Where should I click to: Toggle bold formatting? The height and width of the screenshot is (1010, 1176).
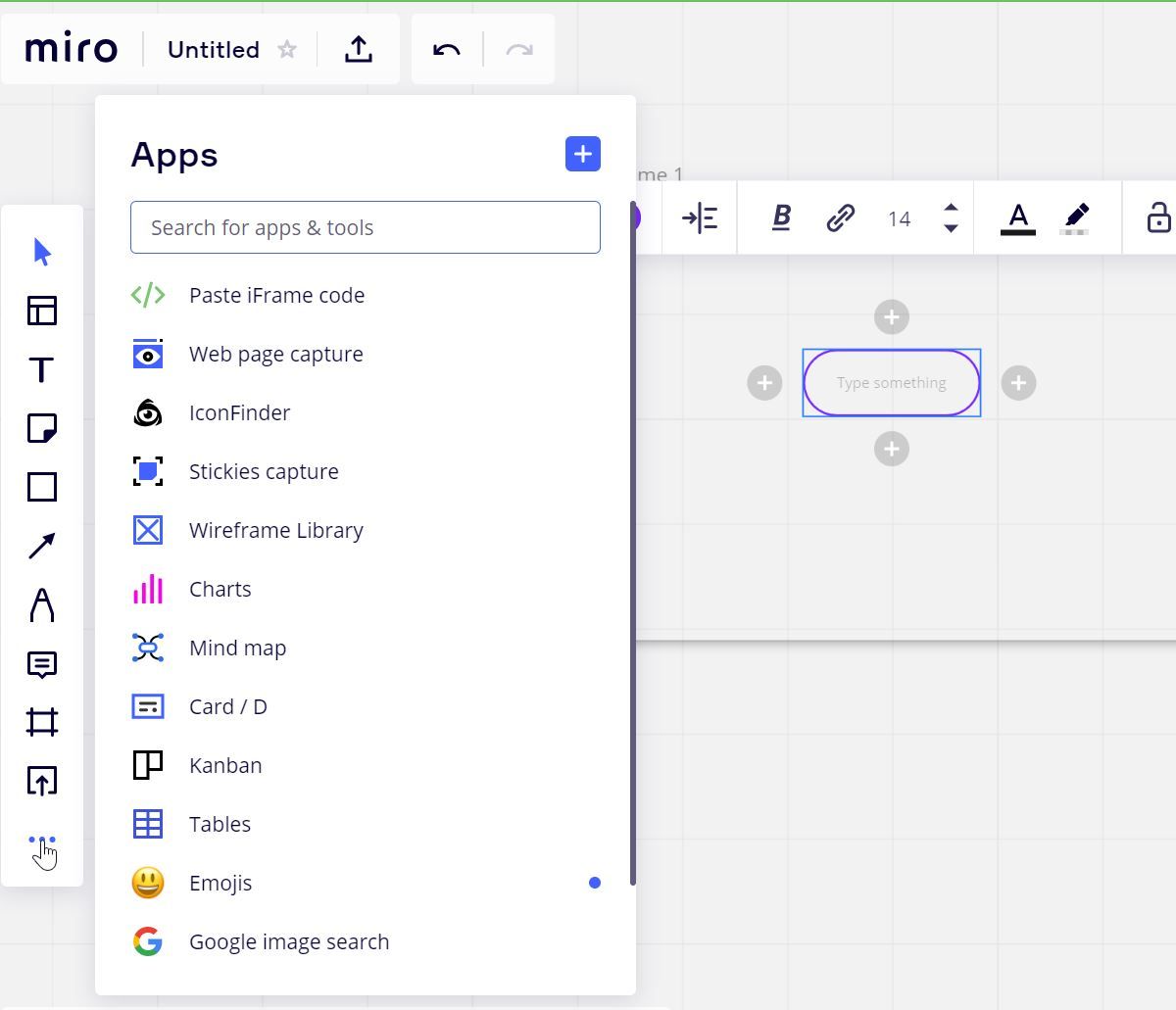[x=781, y=217]
